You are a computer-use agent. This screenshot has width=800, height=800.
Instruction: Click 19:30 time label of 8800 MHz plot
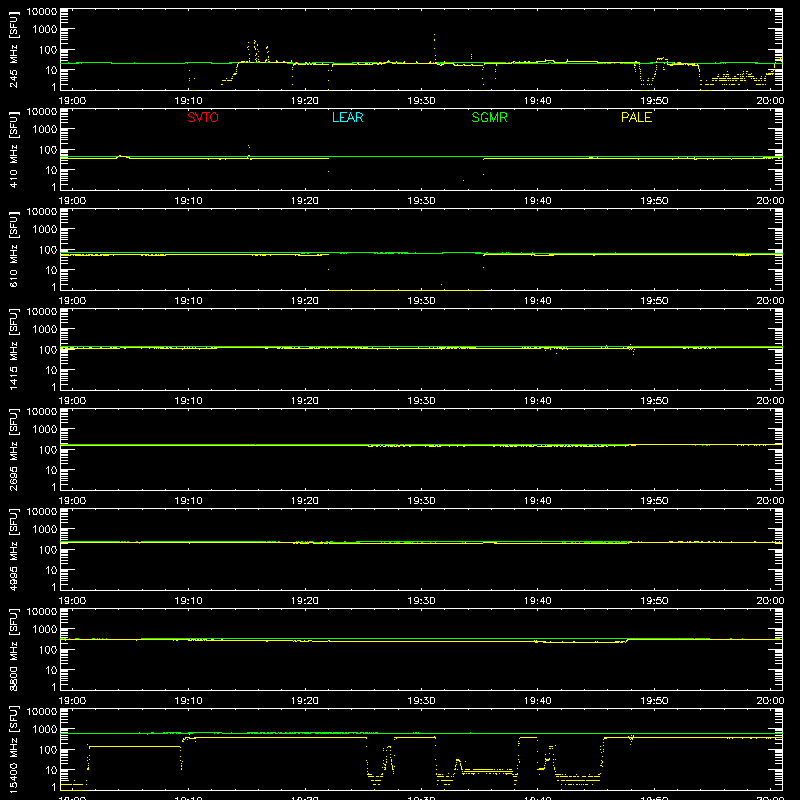tap(421, 701)
